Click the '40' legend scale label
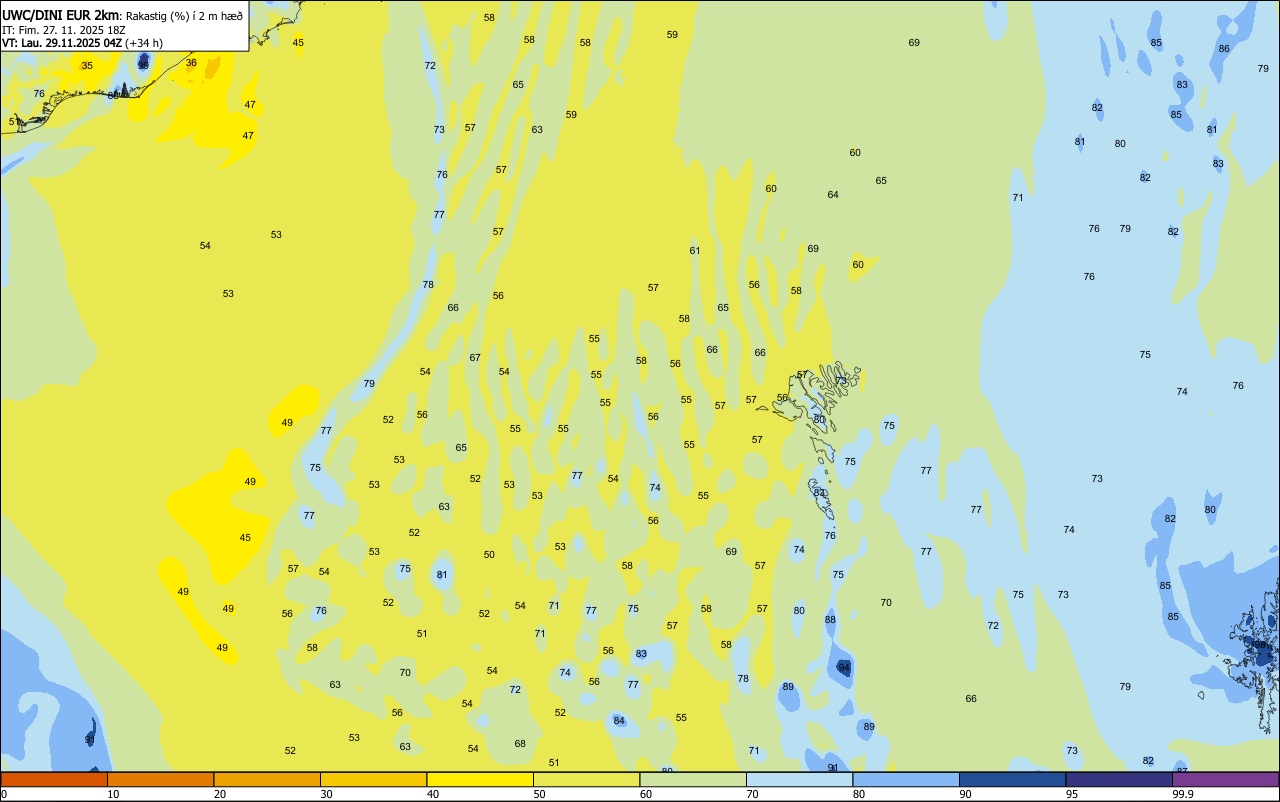The width and height of the screenshot is (1280, 802). 433,794
